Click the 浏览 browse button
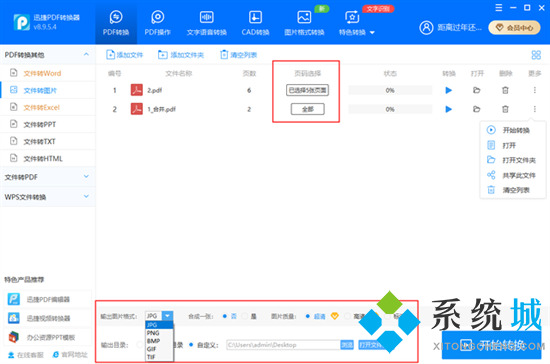Viewport: 550px width, 364px height. click(x=347, y=345)
